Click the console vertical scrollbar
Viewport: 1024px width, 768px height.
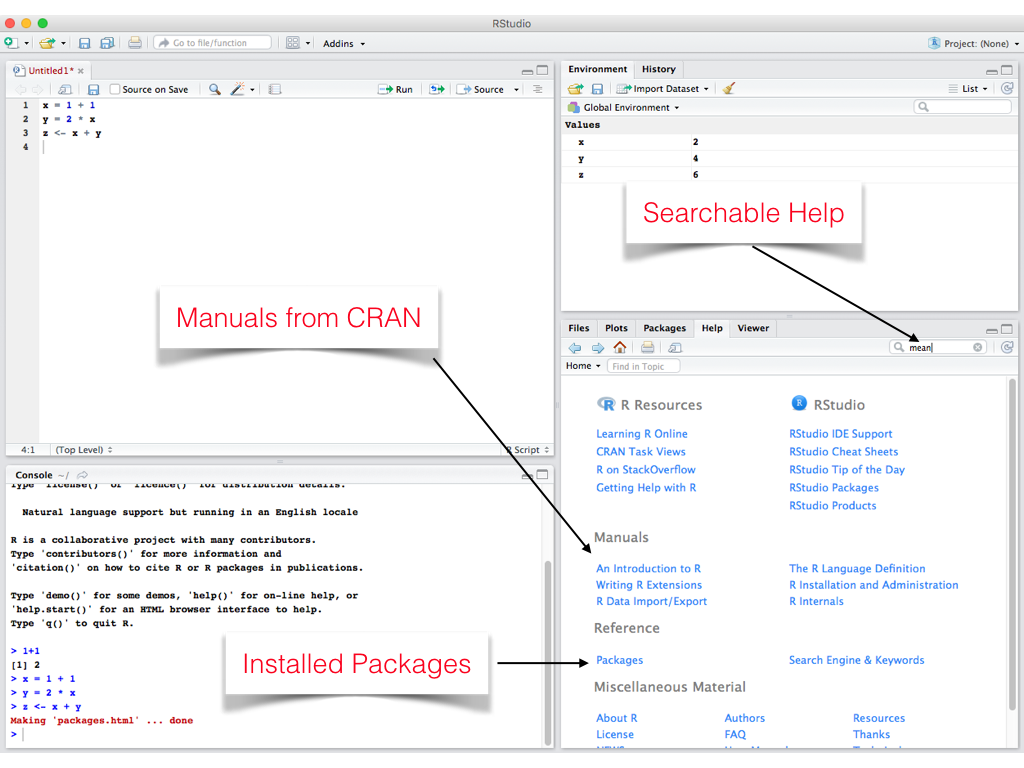click(548, 651)
